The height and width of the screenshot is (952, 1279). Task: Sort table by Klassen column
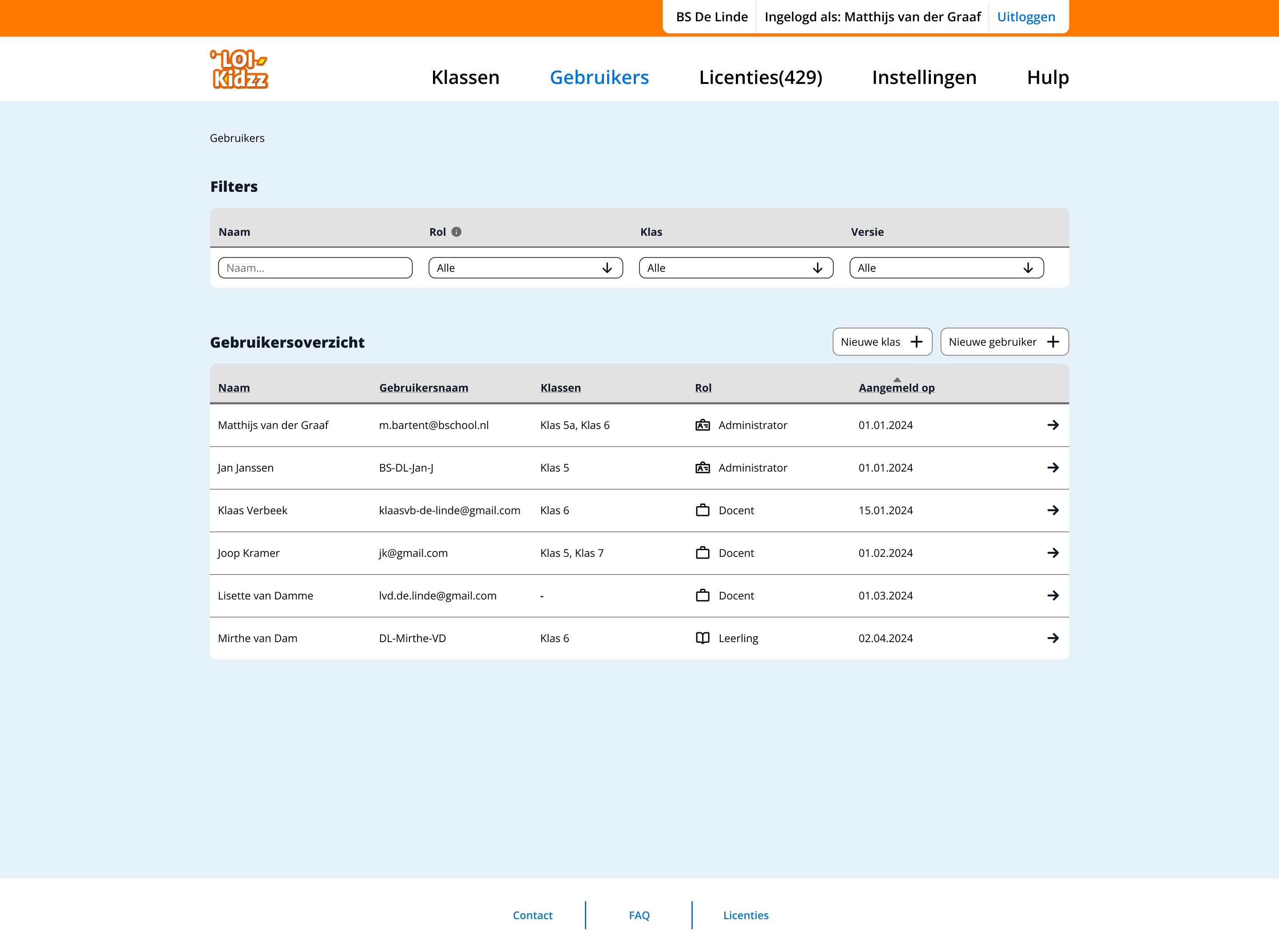[x=560, y=388]
